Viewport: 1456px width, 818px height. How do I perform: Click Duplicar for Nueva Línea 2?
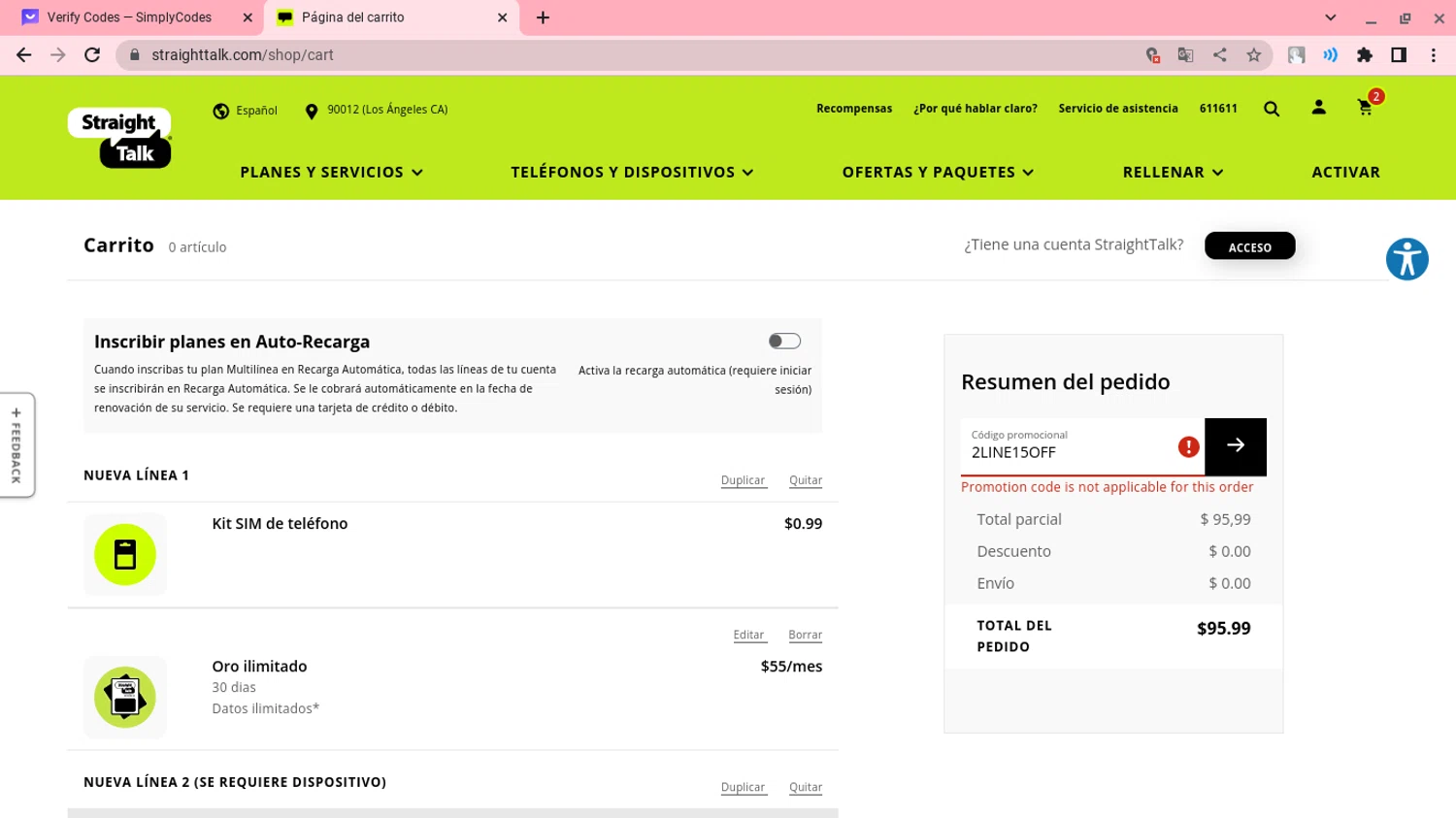click(744, 787)
